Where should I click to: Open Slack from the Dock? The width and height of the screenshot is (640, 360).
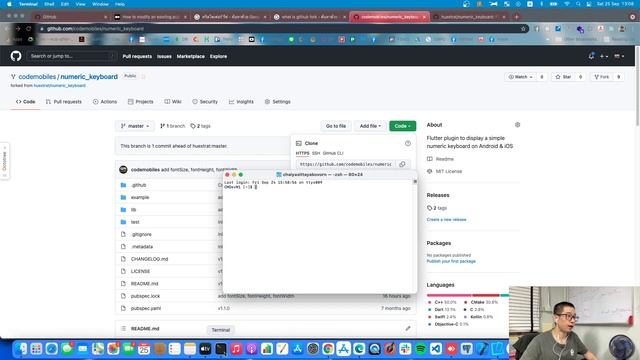405,349
